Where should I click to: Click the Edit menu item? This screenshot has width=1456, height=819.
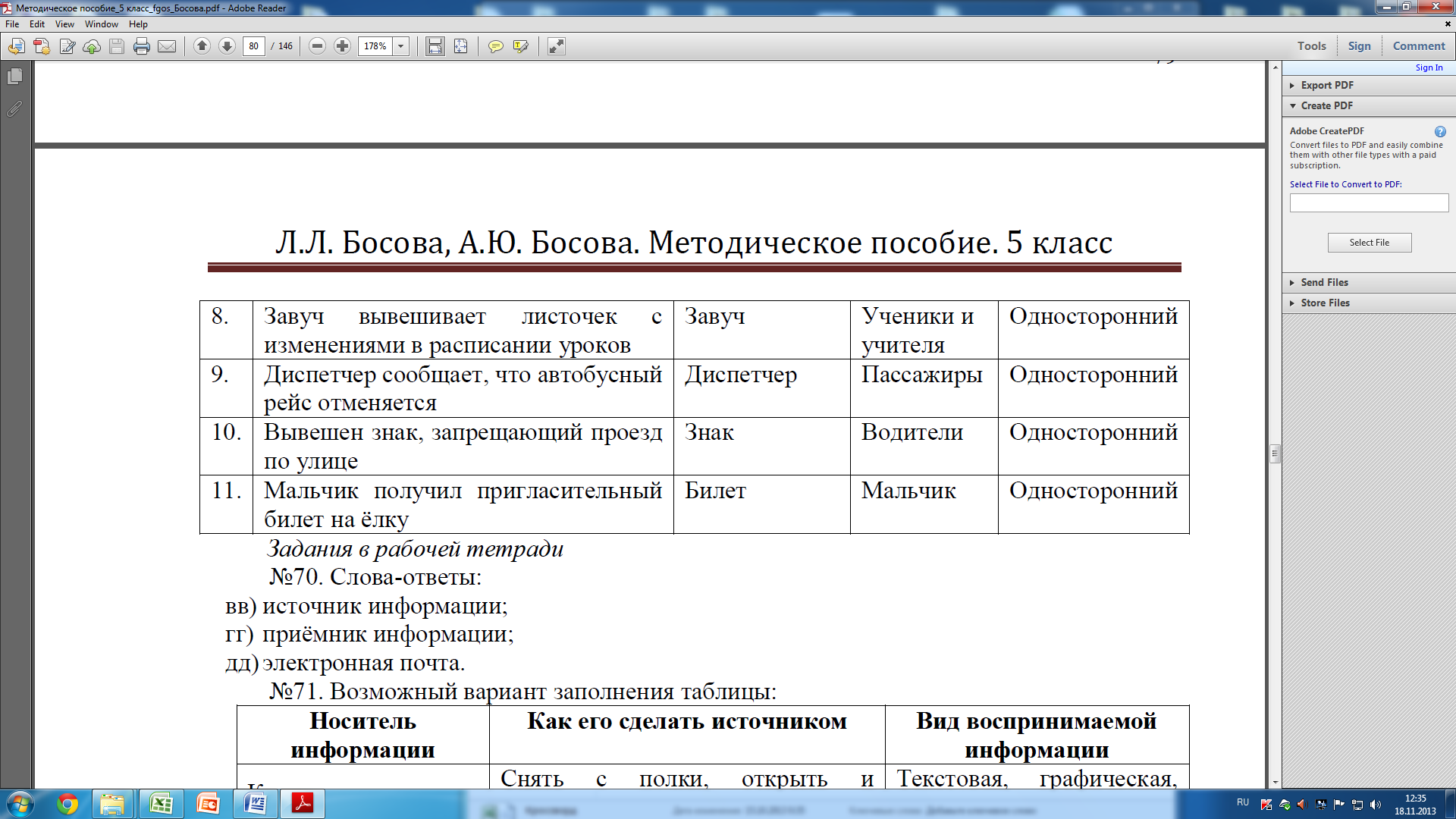[36, 23]
